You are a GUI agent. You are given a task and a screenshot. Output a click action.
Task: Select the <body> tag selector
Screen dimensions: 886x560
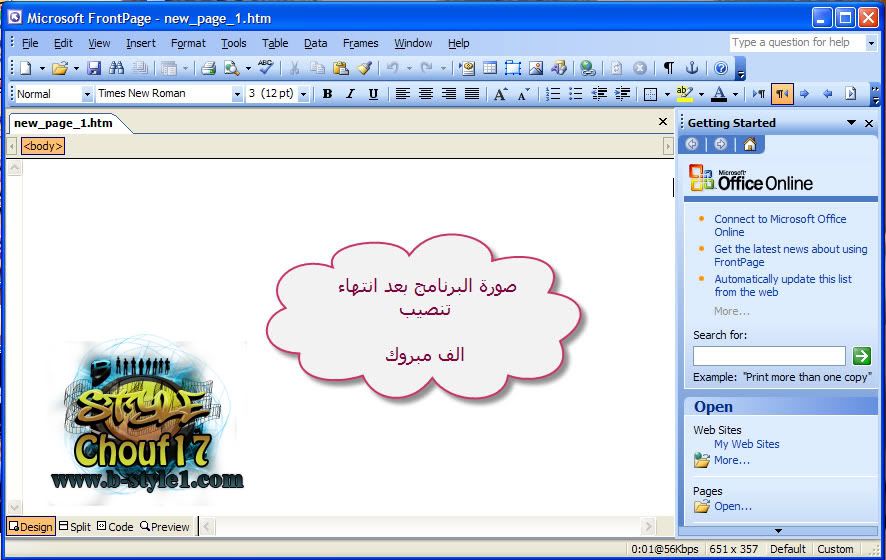43,146
